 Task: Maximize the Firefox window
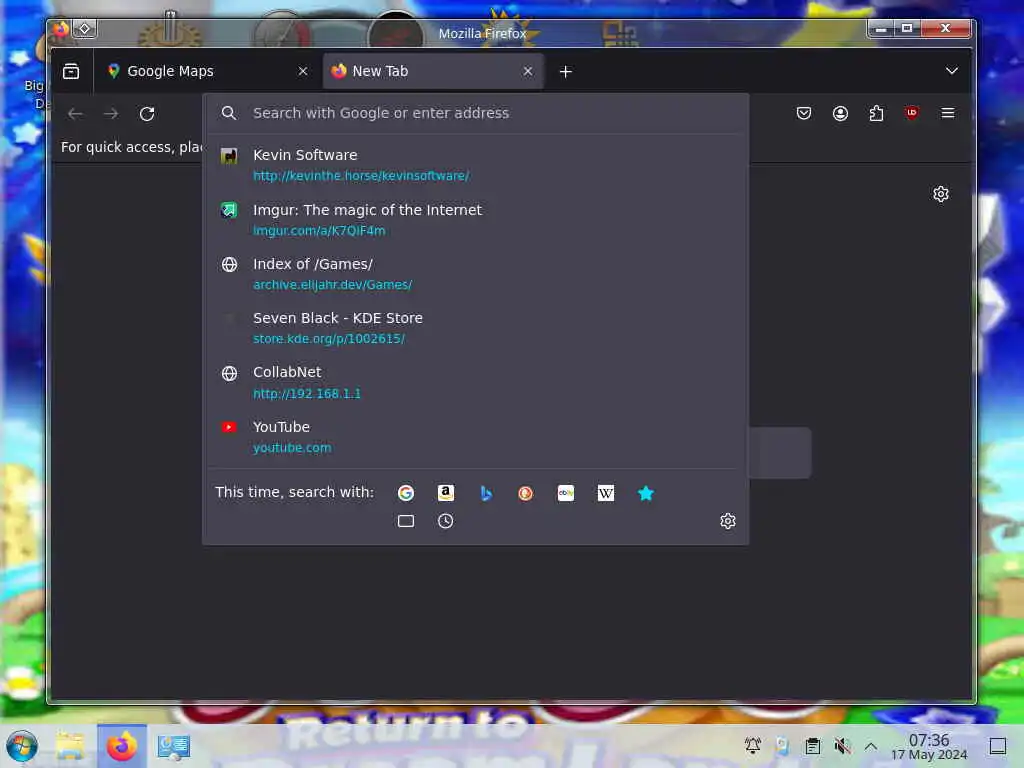(906, 28)
